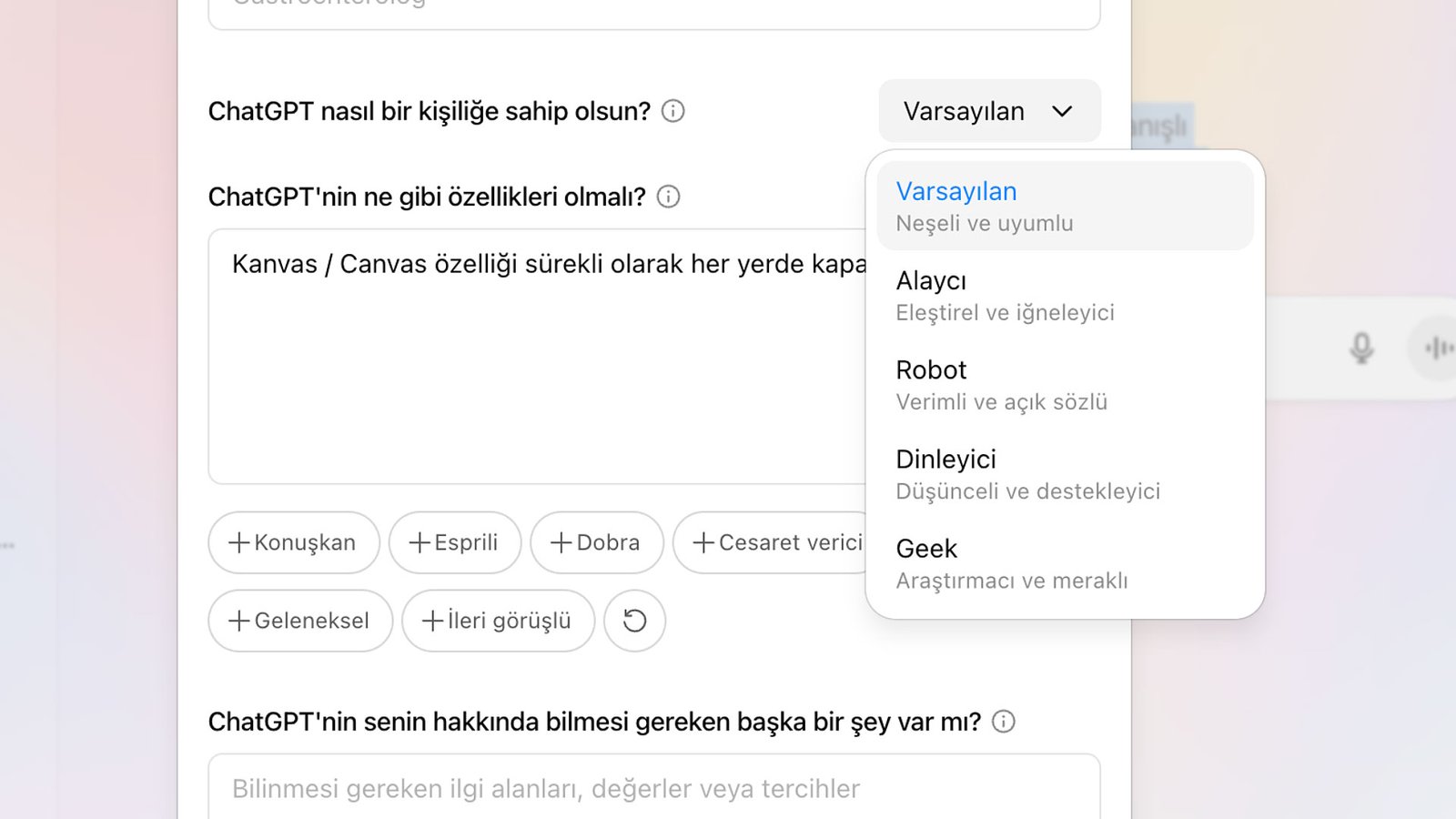Click the reset suggestions refresh icon
This screenshot has width=1456, height=819.
(x=634, y=621)
